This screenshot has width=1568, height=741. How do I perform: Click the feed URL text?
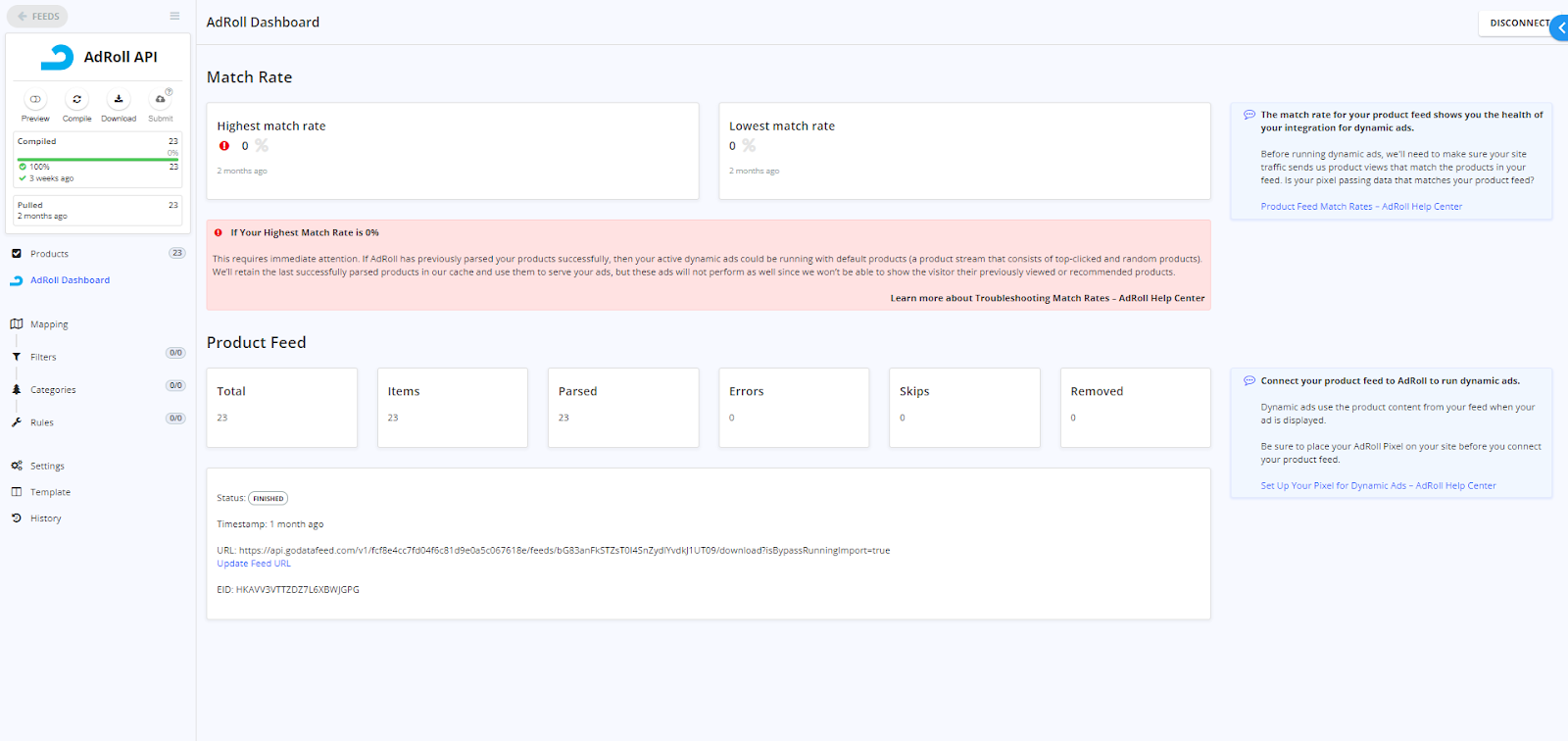[x=564, y=551]
